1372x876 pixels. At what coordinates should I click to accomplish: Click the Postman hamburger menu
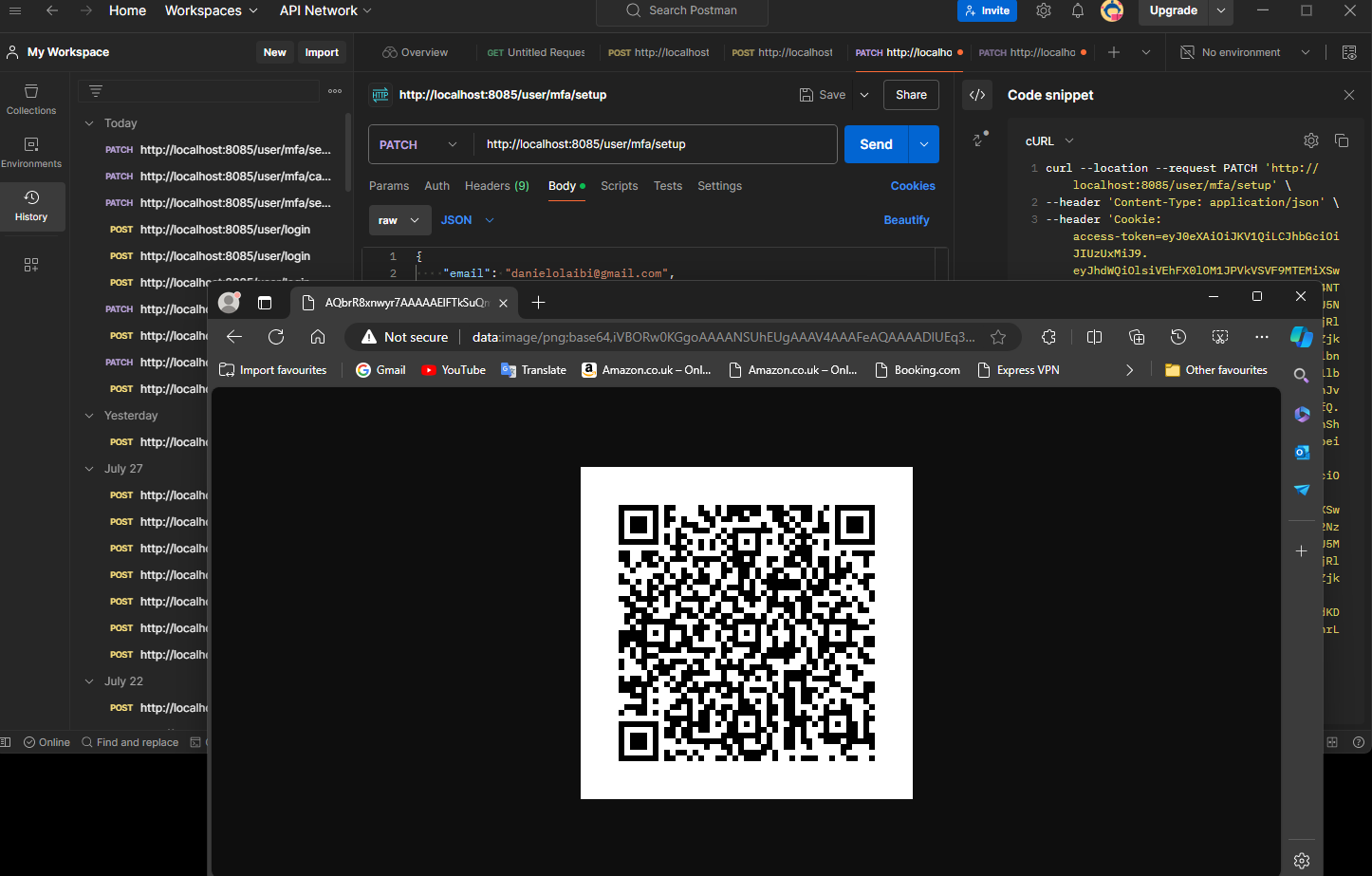pos(15,10)
